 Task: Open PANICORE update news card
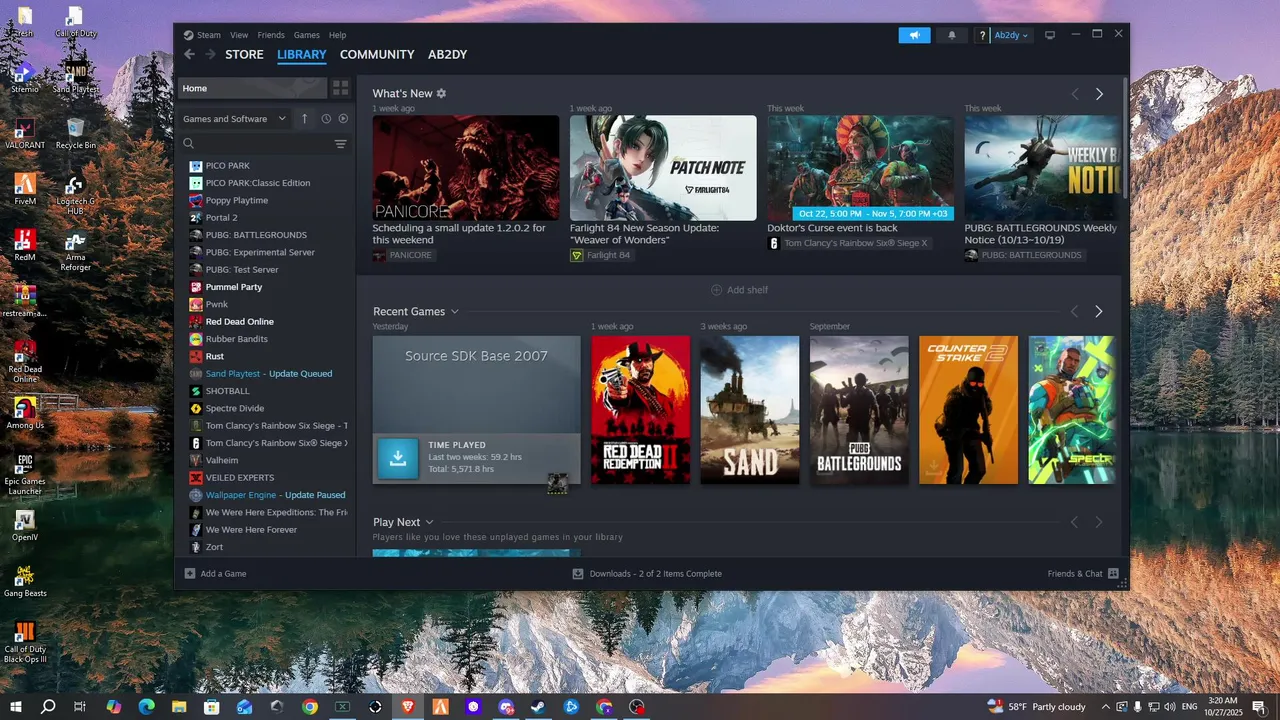click(x=466, y=168)
